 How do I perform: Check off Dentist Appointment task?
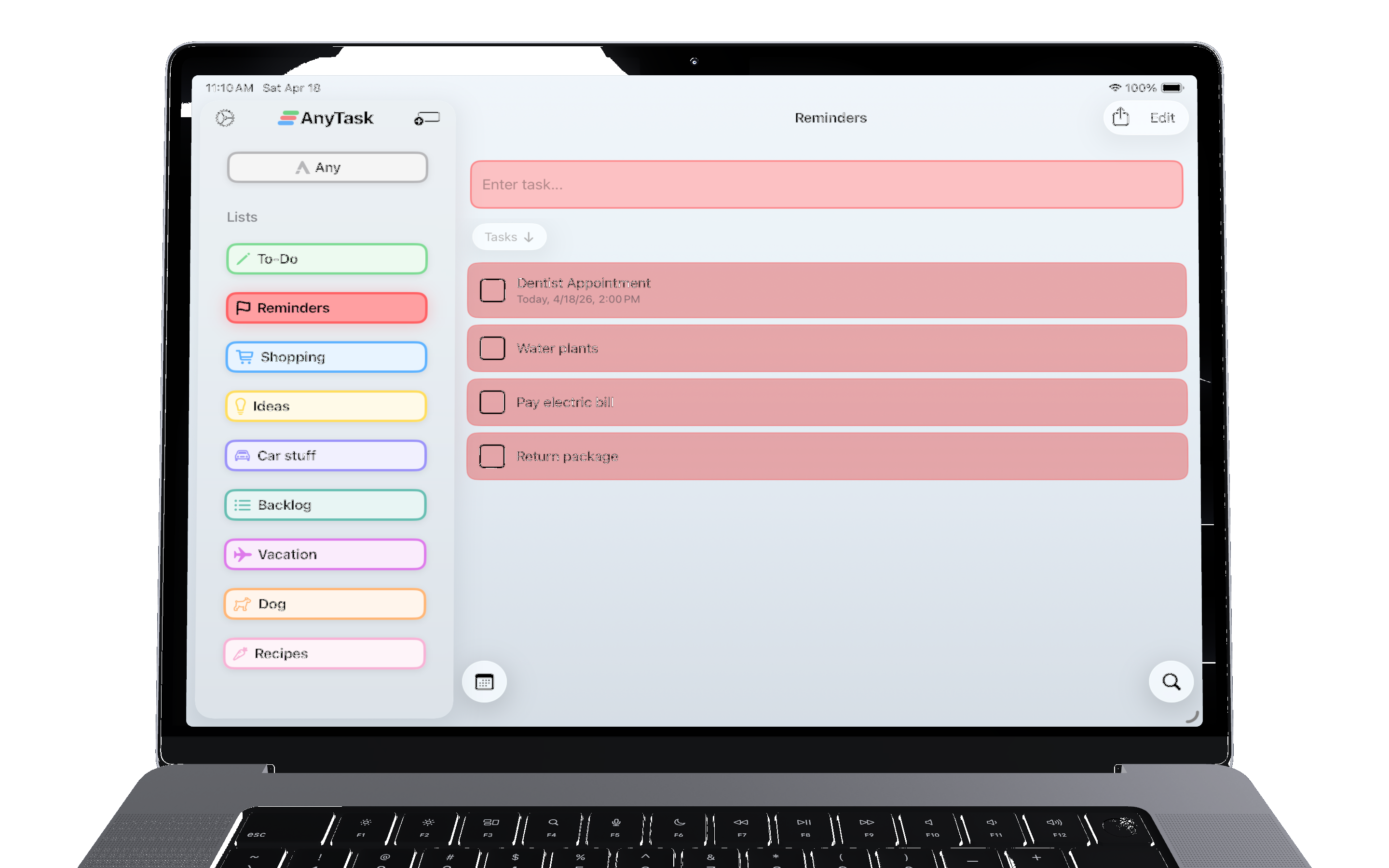492,290
